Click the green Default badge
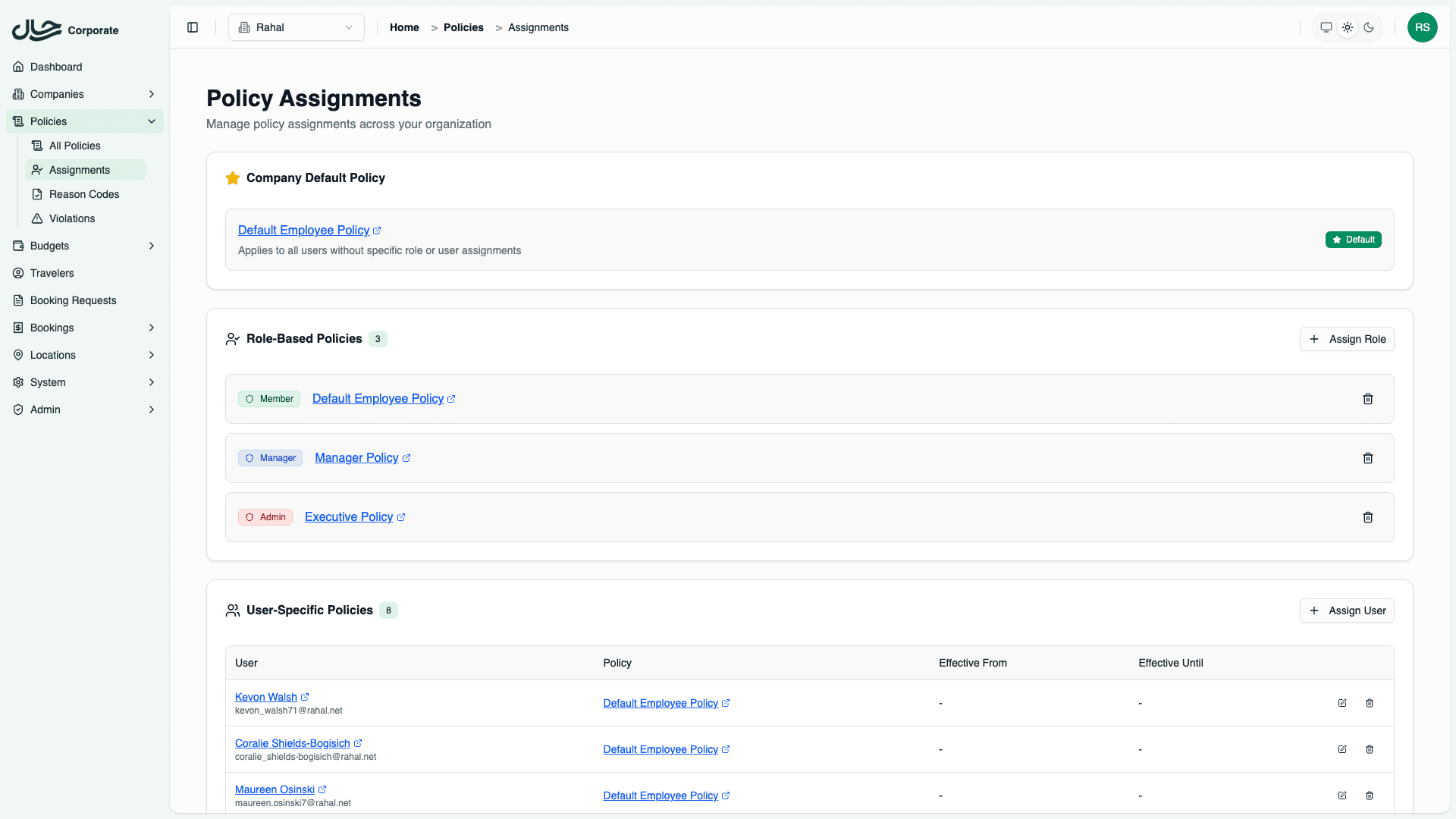Image resolution: width=1456 pixels, height=819 pixels. point(1353,240)
